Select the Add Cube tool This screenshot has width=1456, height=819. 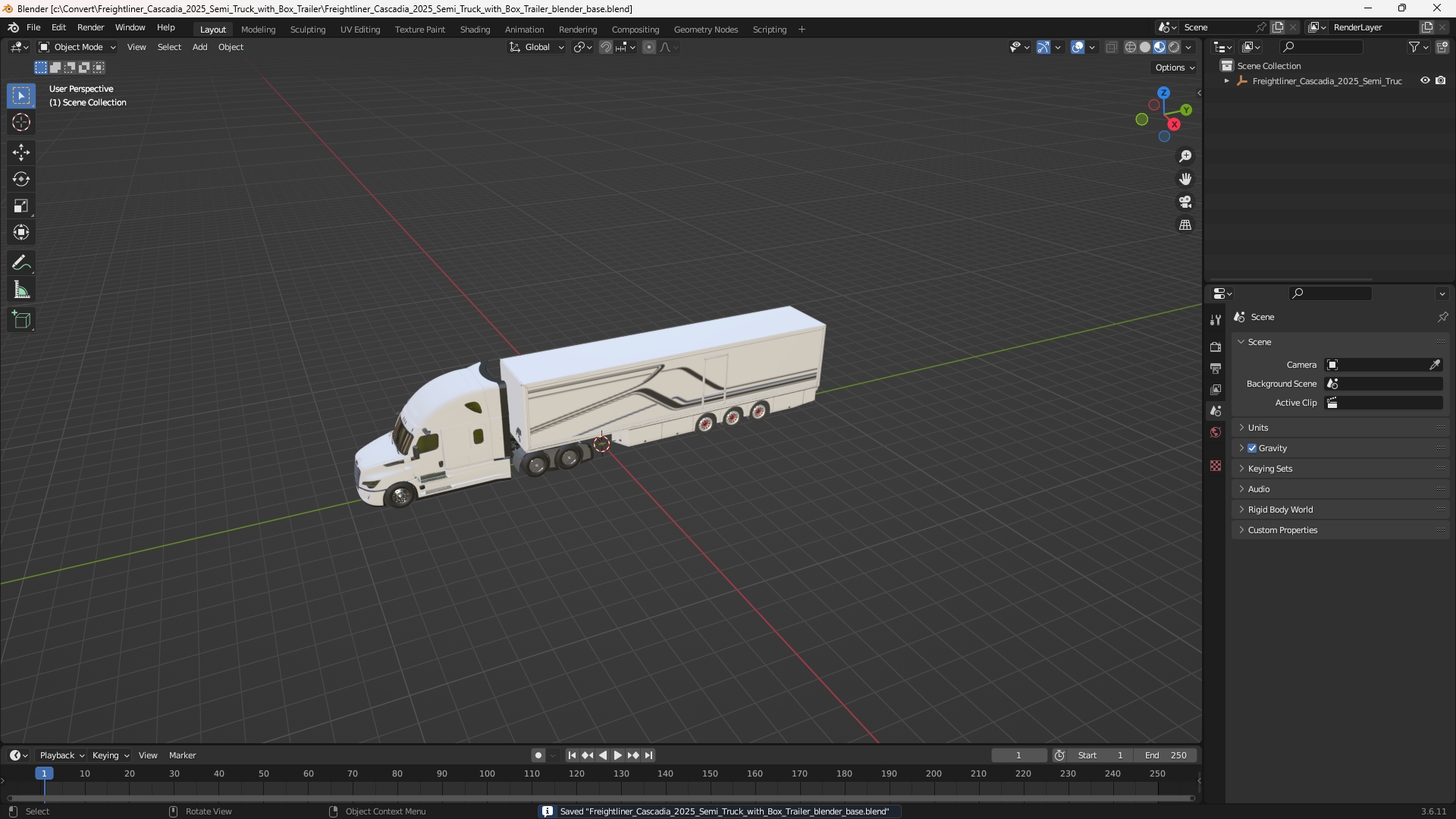click(x=21, y=320)
